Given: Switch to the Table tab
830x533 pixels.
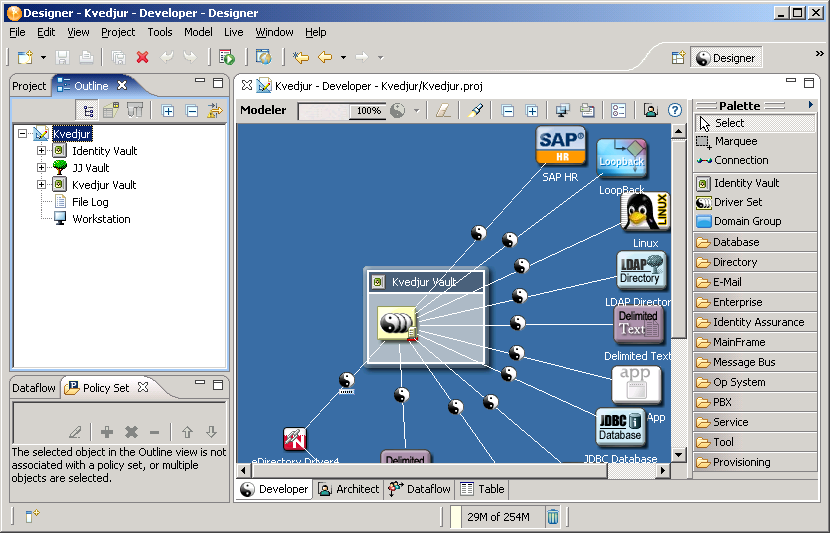Looking at the screenshot, I should click(482, 489).
